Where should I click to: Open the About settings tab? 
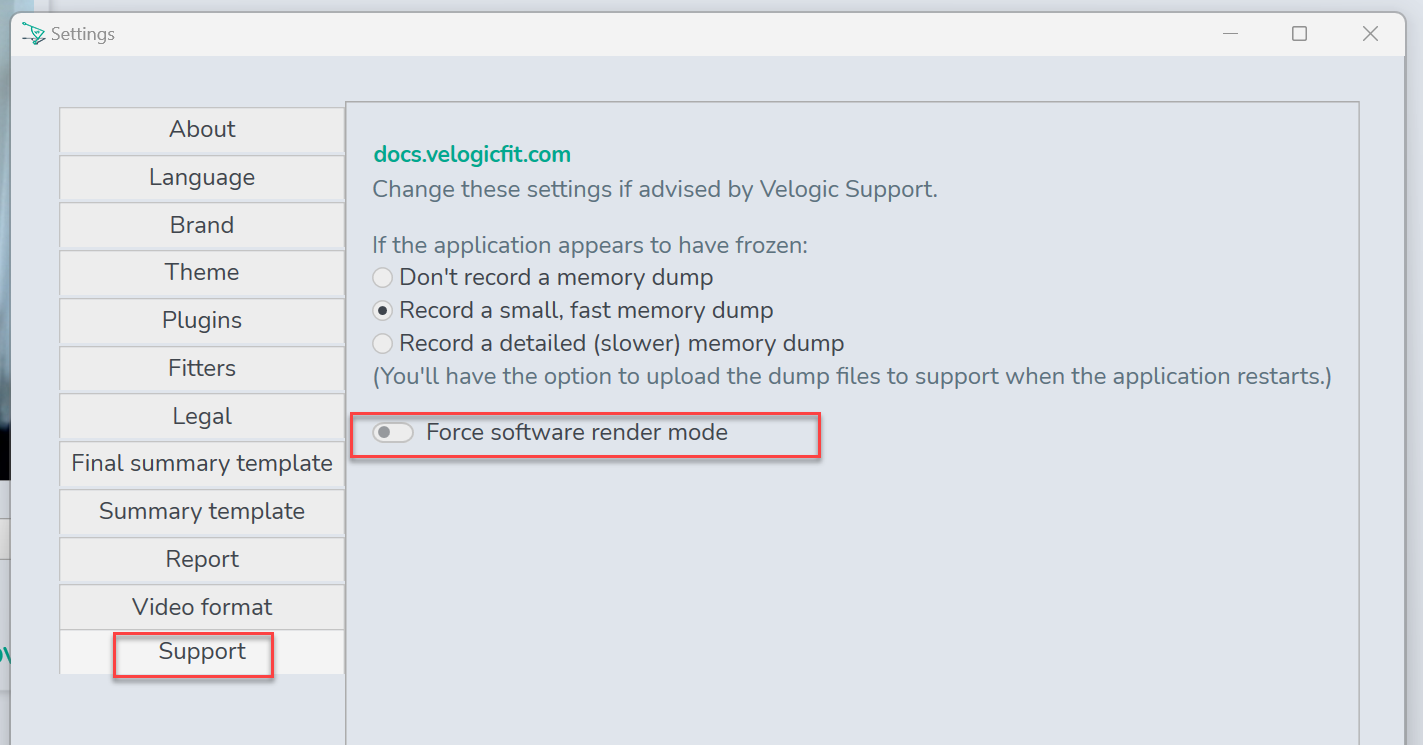pyautogui.click(x=202, y=129)
